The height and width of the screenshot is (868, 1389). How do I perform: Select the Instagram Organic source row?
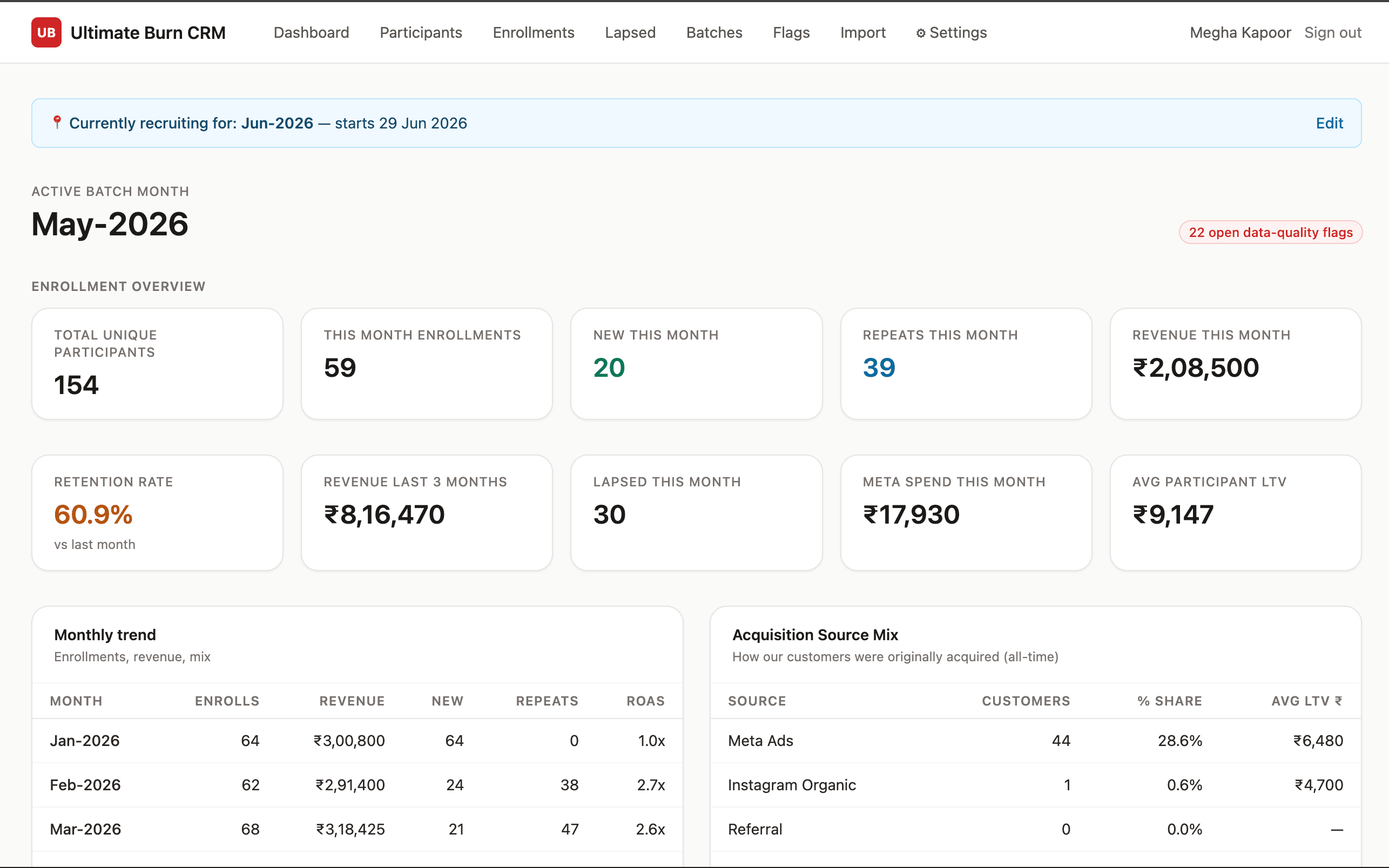[x=1035, y=785]
